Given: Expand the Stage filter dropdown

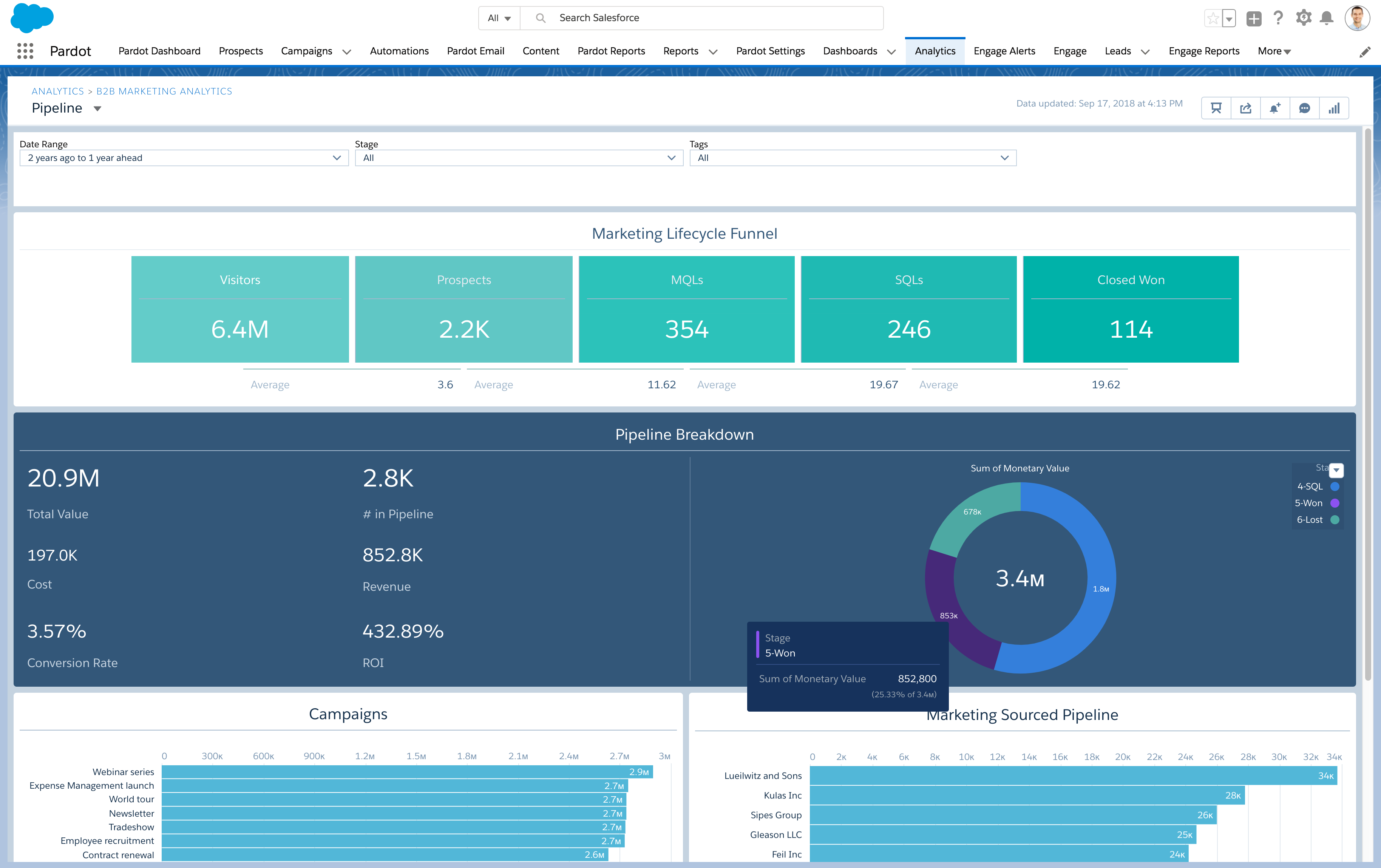Looking at the screenshot, I should pos(672,157).
